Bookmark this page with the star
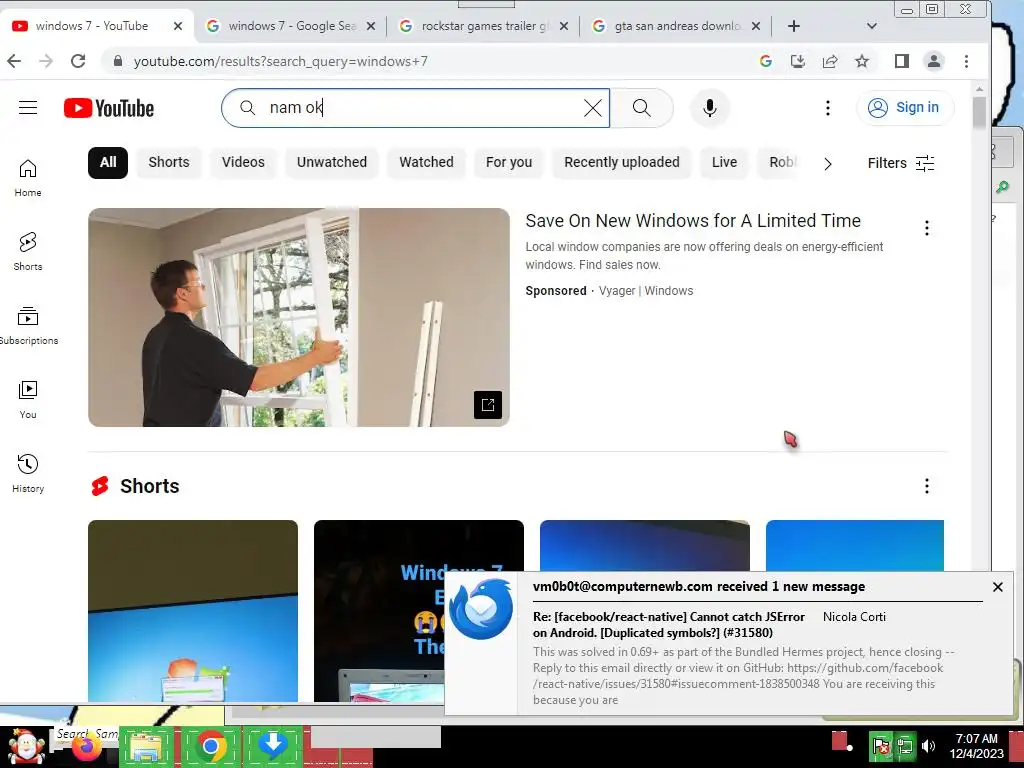The width and height of the screenshot is (1024, 768). coord(862,61)
